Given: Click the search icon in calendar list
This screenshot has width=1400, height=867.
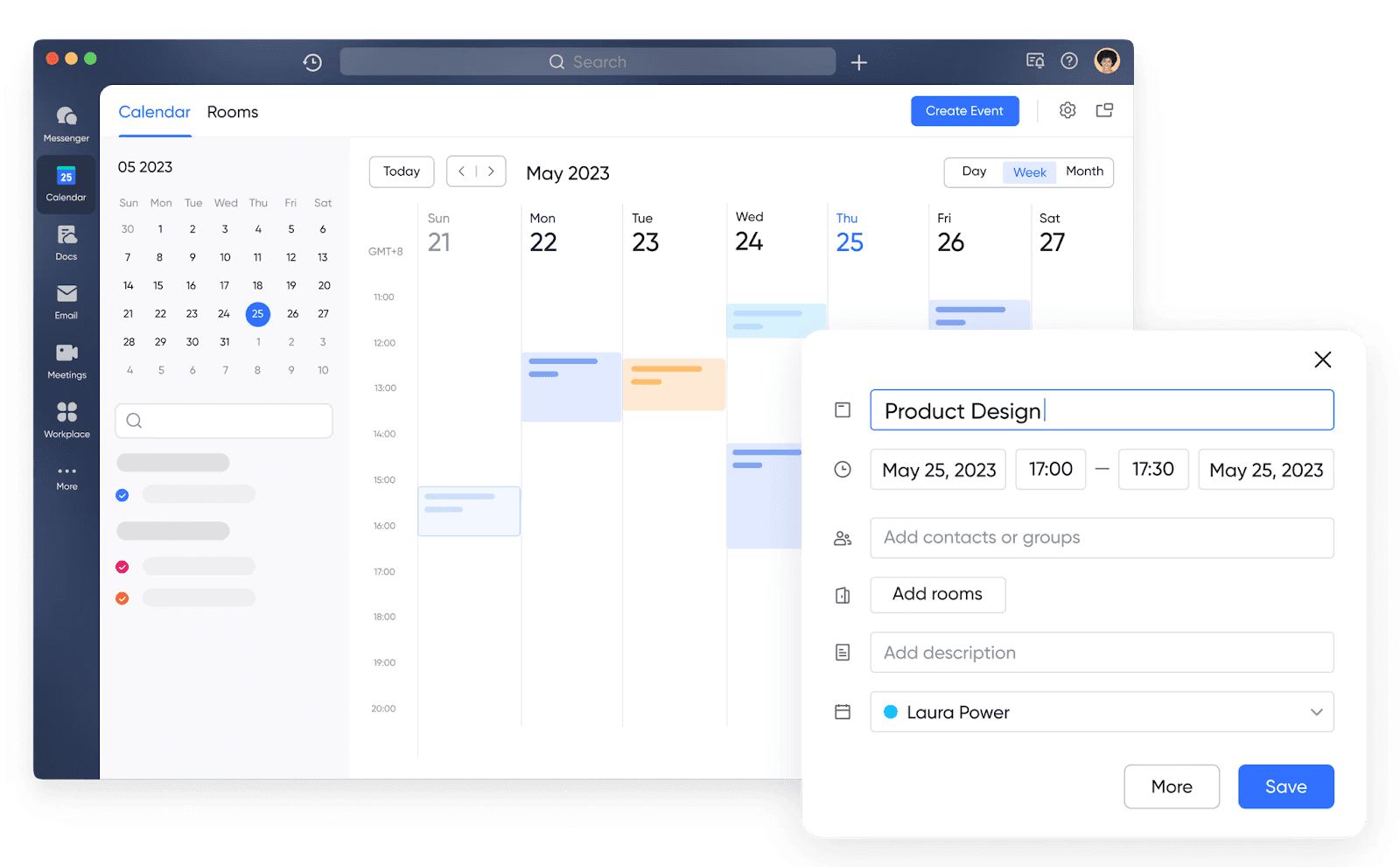Looking at the screenshot, I should [x=134, y=421].
